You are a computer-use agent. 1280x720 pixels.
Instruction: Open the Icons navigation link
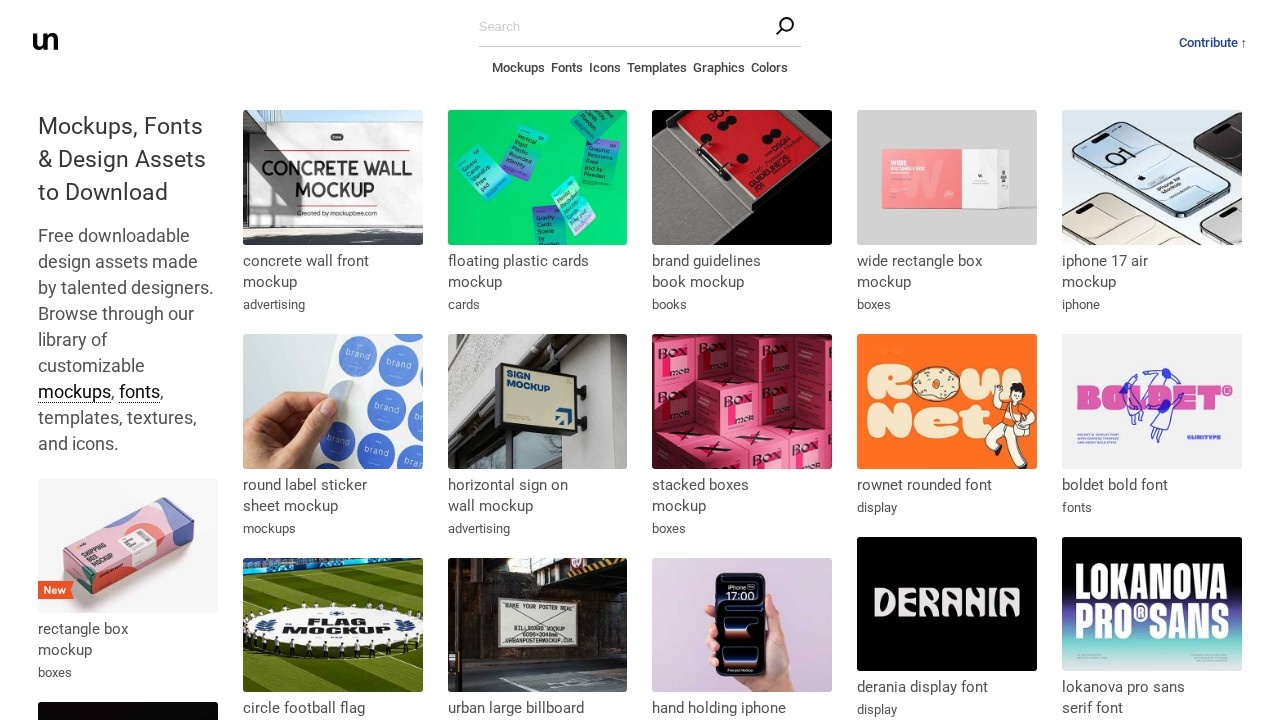[604, 68]
